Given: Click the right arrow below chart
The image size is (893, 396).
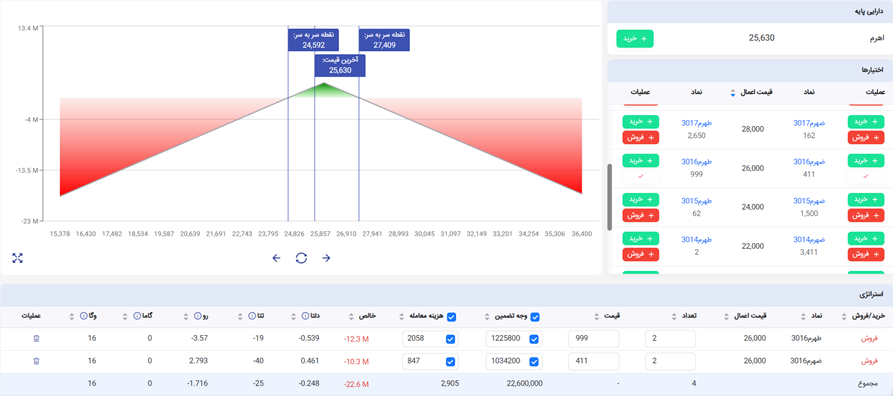Looking at the screenshot, I should click(x=326, y=258).
